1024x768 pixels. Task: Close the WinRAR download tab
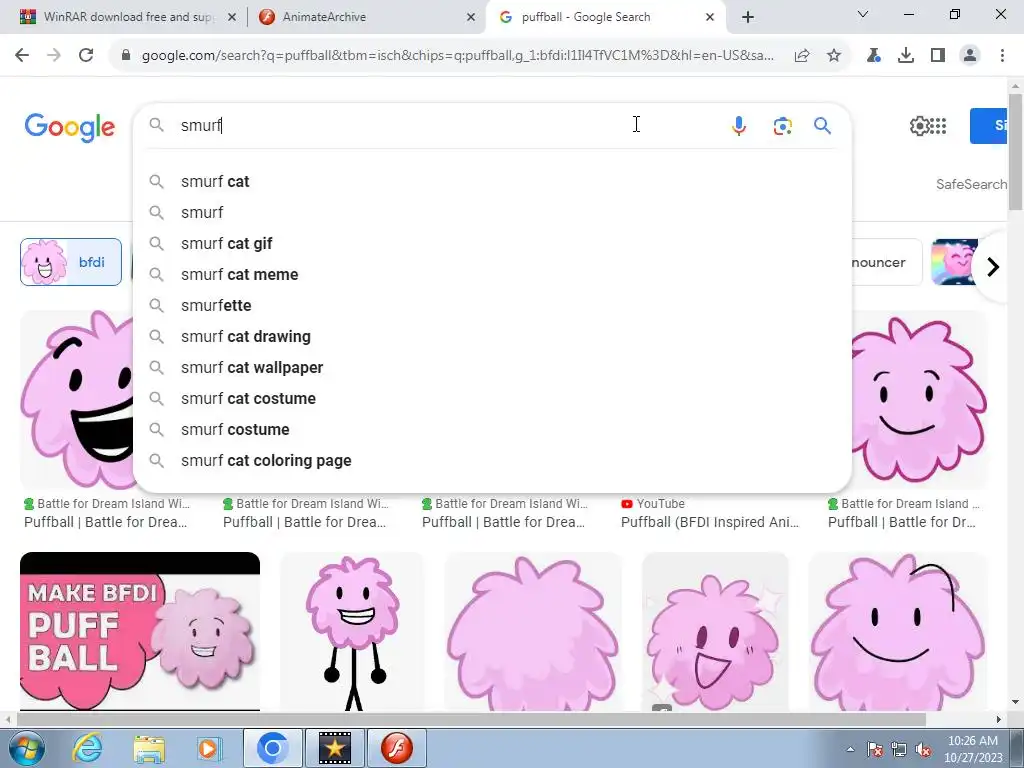(231, 17)
